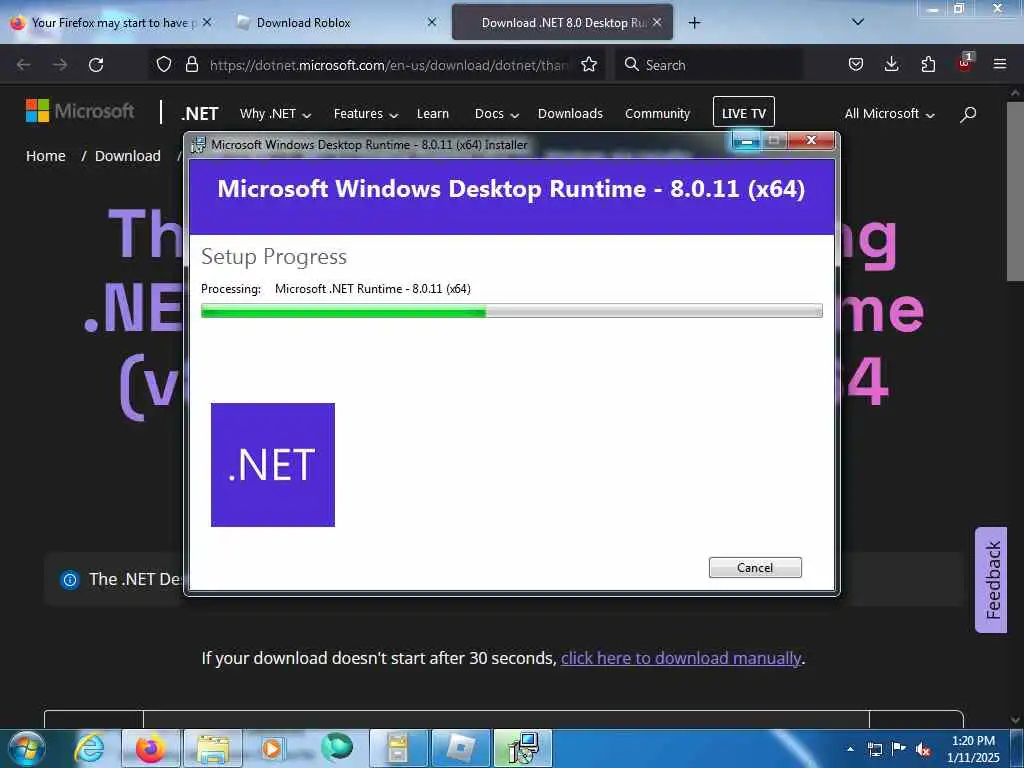Switch to the 'Your Firefox may start' tab

[111, 23]
